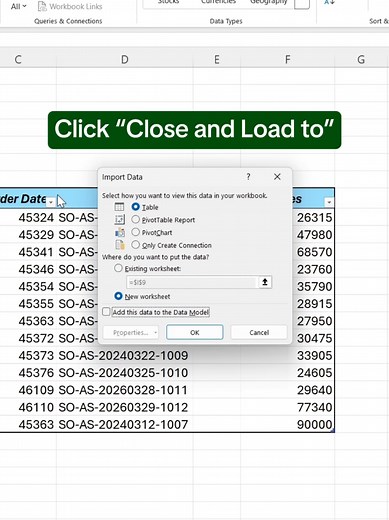Click the date cell 45341
This screenshot has width=389, height=520.
pos(28,252)
